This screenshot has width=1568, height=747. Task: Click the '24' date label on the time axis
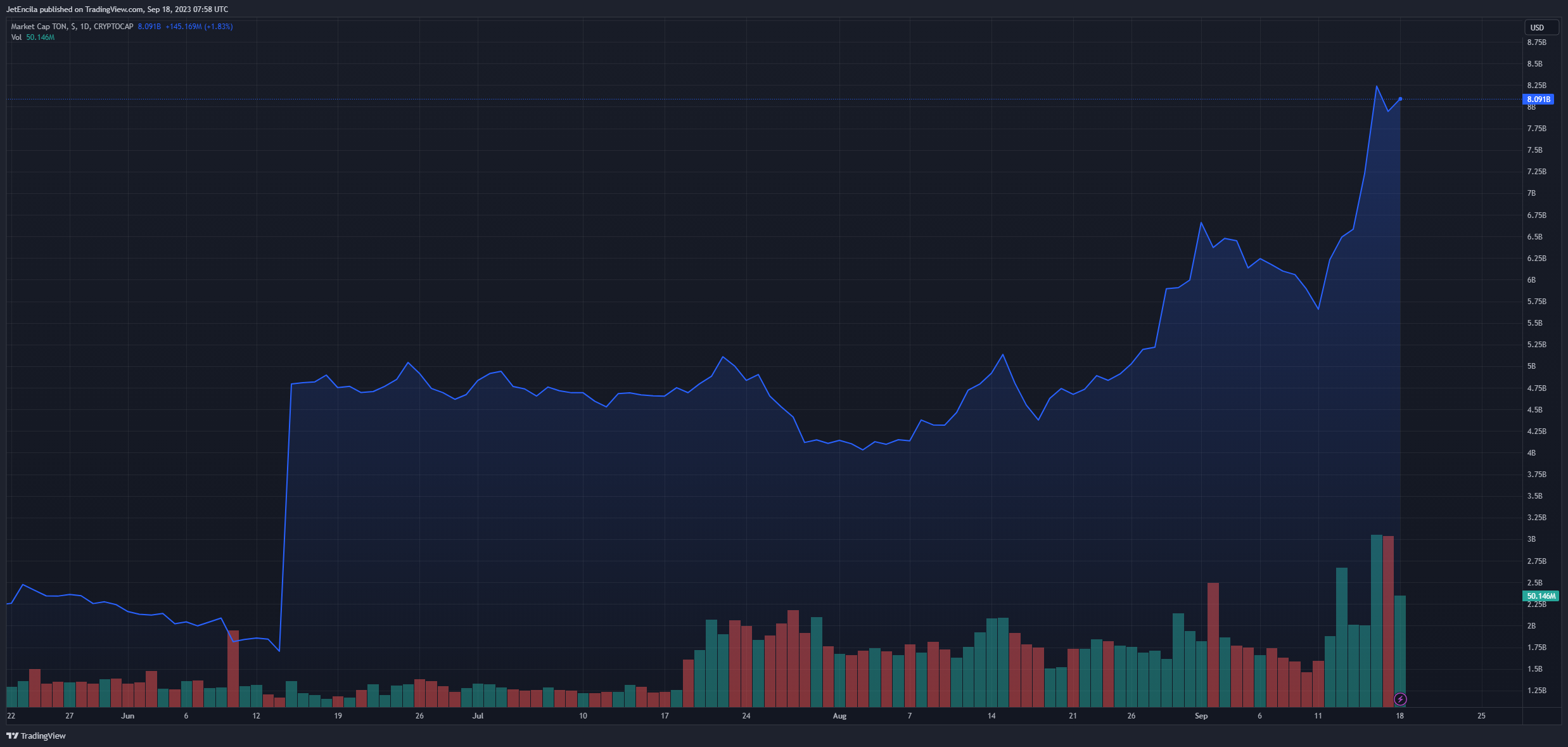pyautogui.click(x=746, y=716)
